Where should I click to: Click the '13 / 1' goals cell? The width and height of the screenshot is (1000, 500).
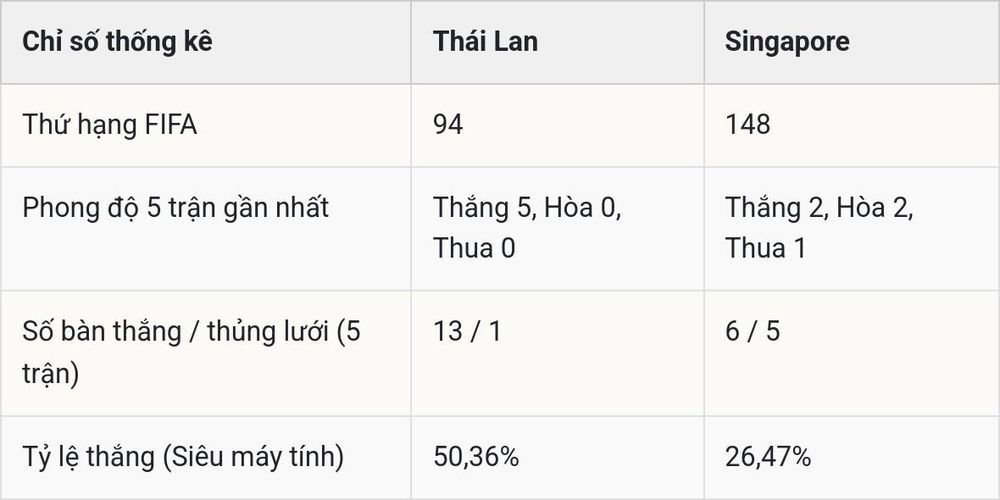(467, 332)
